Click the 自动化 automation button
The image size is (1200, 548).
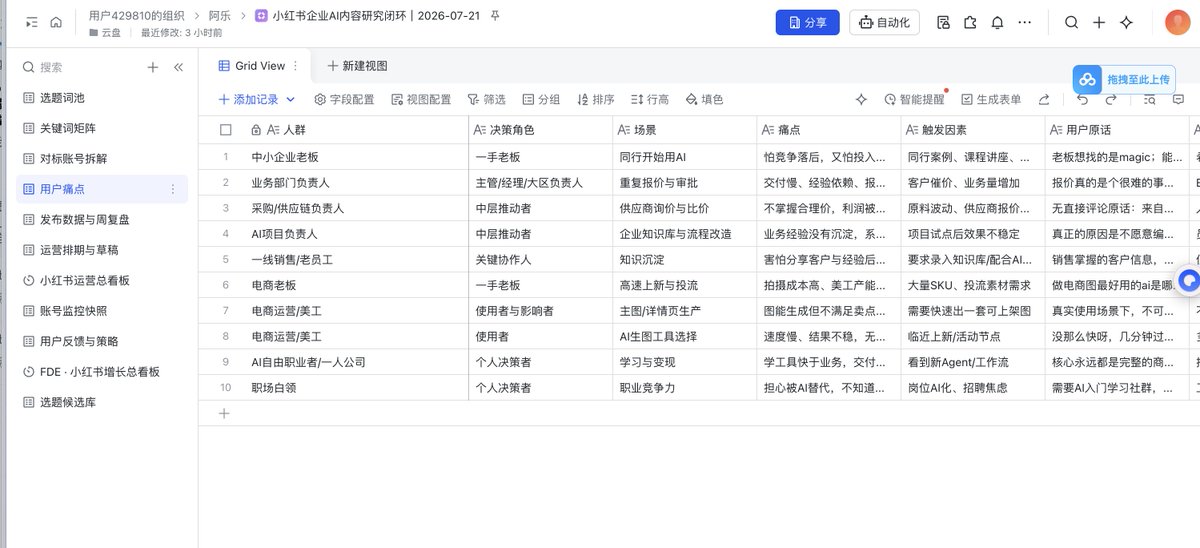tap(885, 22)
